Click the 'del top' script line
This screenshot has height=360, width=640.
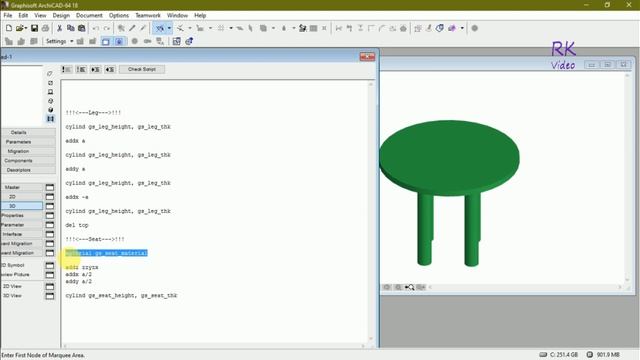point(77,225)
